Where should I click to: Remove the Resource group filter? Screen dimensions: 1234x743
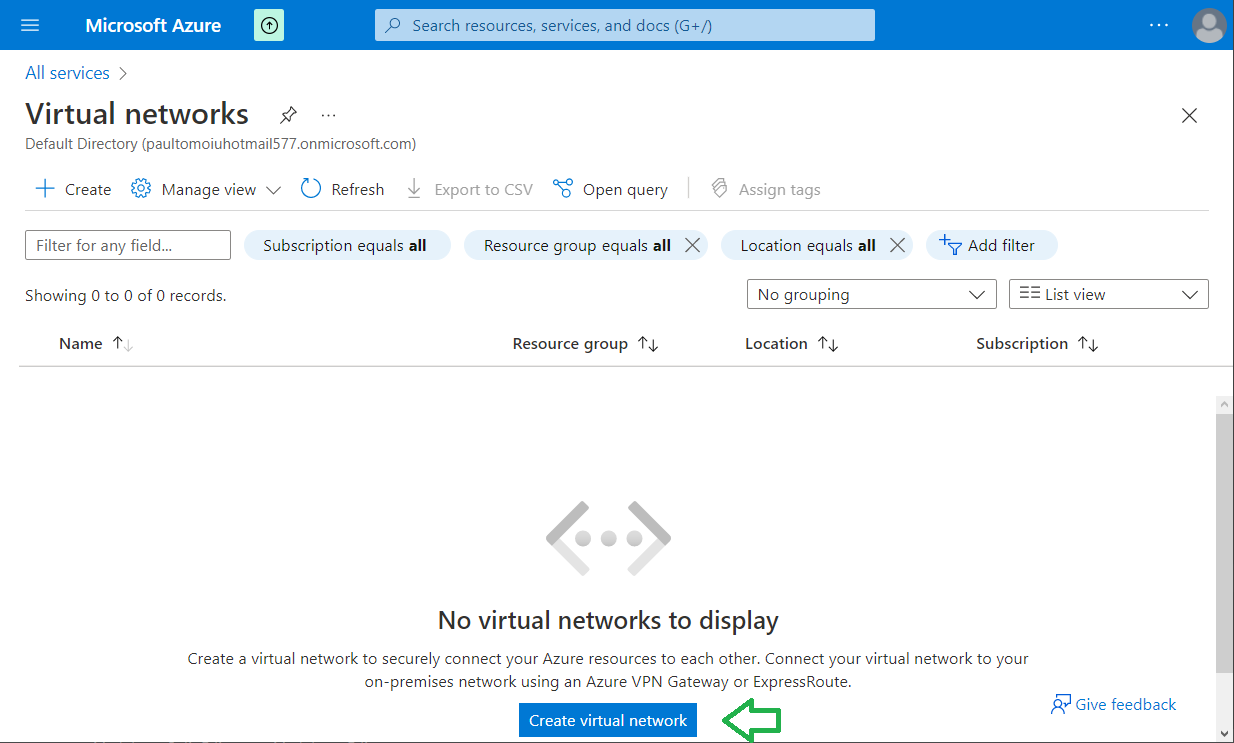692,245
